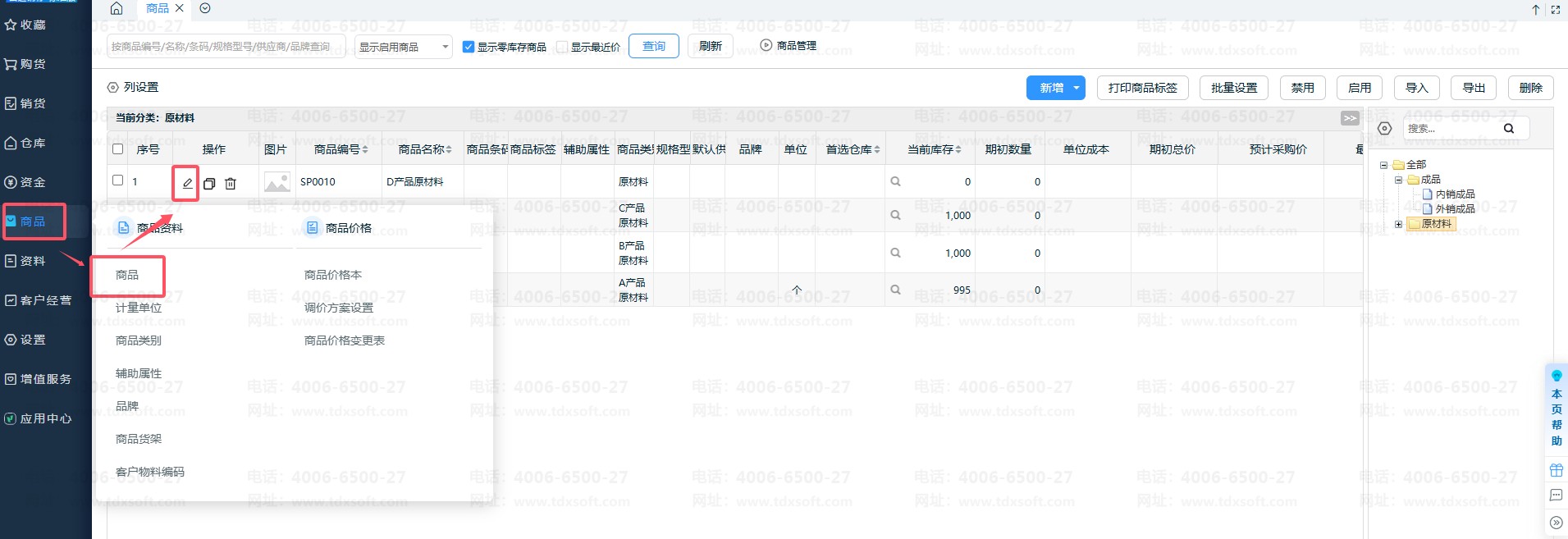Collapse the category panel with >> icon
Screen dimensions: 1568x539
click(x=1350, y=118)
